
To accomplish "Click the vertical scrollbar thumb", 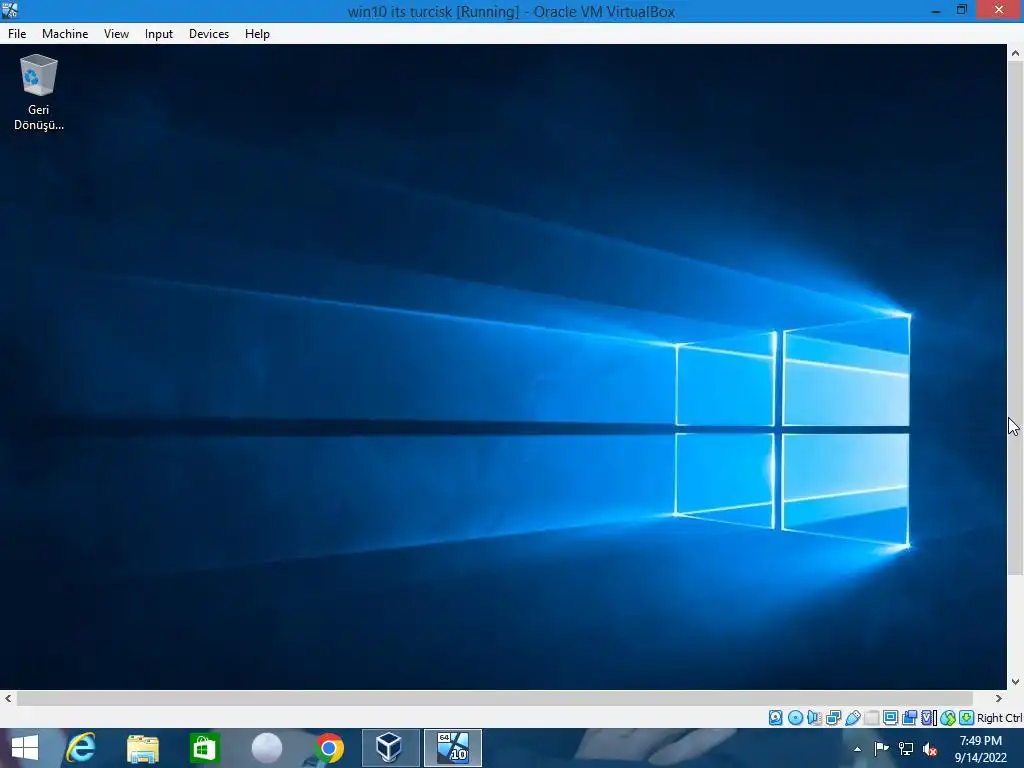I will pyautogui.click(x=1015, y=319).
